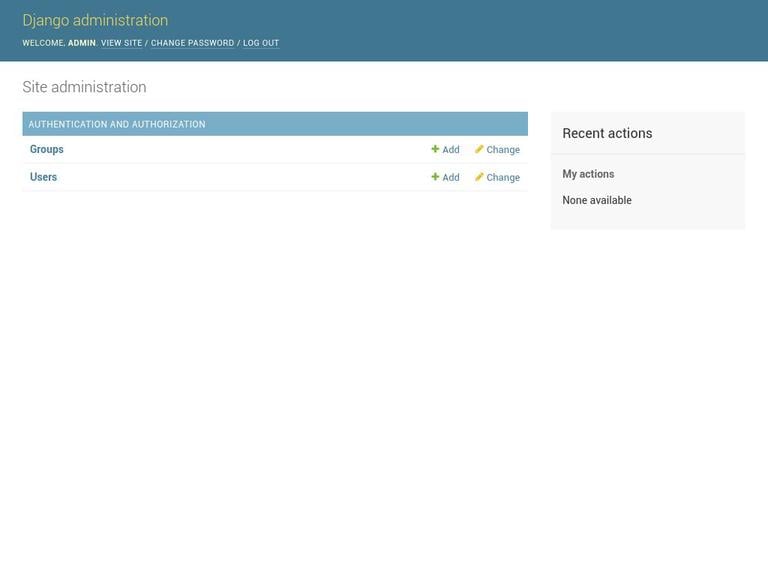Image resolution: width=768 pixels, height=576 pixels.
Task: Click the Django administration title
Action: [x=95, y=20]
